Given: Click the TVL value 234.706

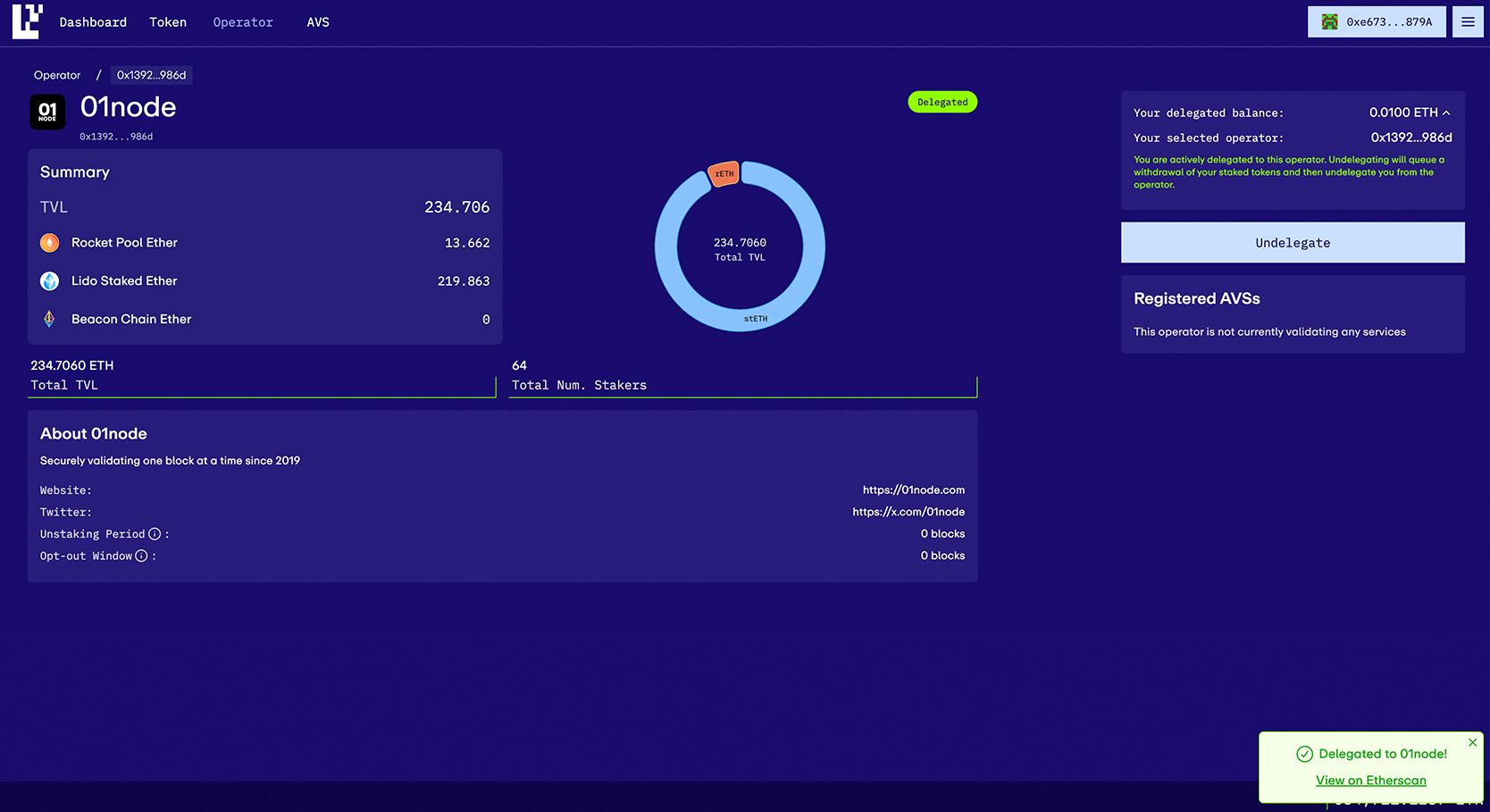Looking at the screenshot, I should tap(456, 207).
